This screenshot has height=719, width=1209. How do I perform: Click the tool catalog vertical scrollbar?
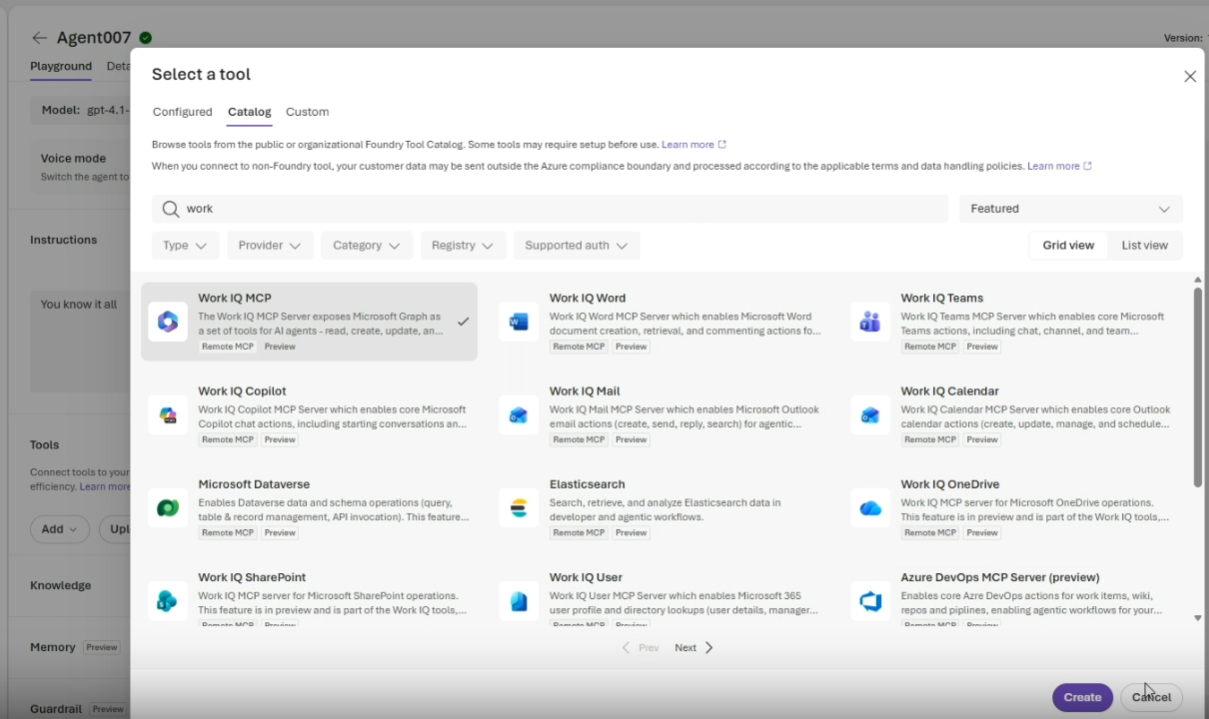[x=1197, y=388]
